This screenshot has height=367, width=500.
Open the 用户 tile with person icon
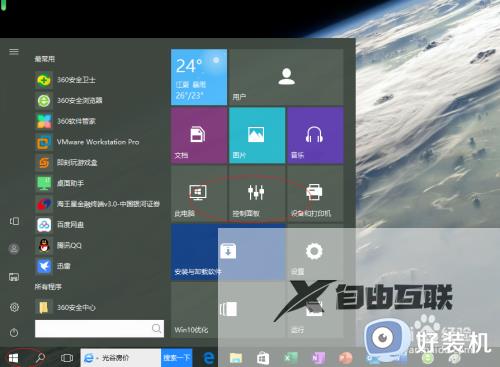click(286, 77)
